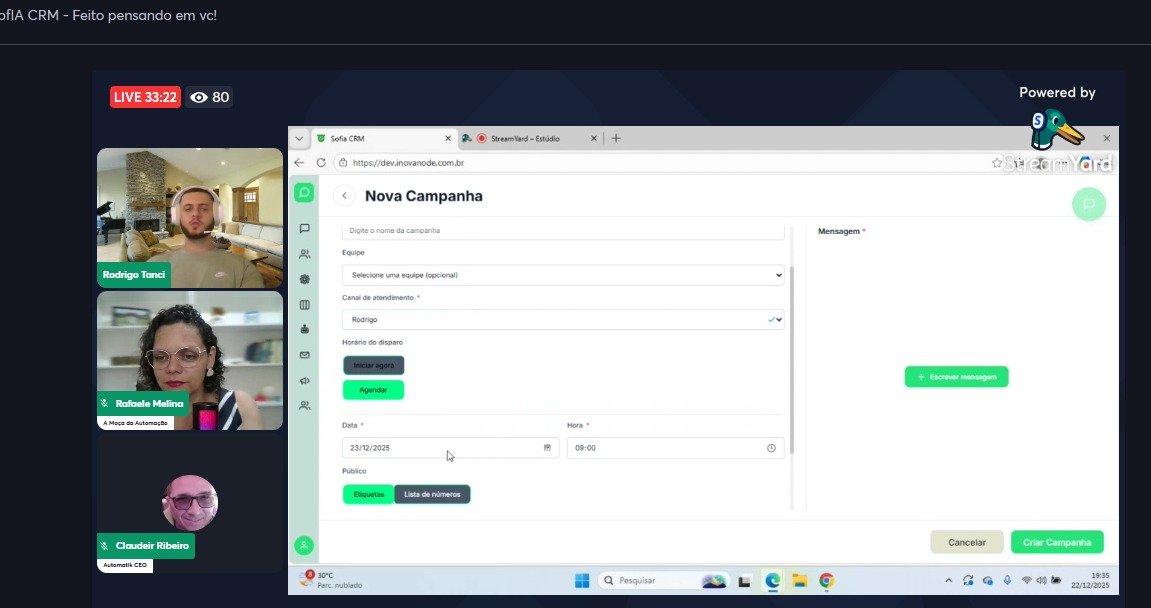Open the megaphone campaigns icon in sidebar

[x=304, y=380]
